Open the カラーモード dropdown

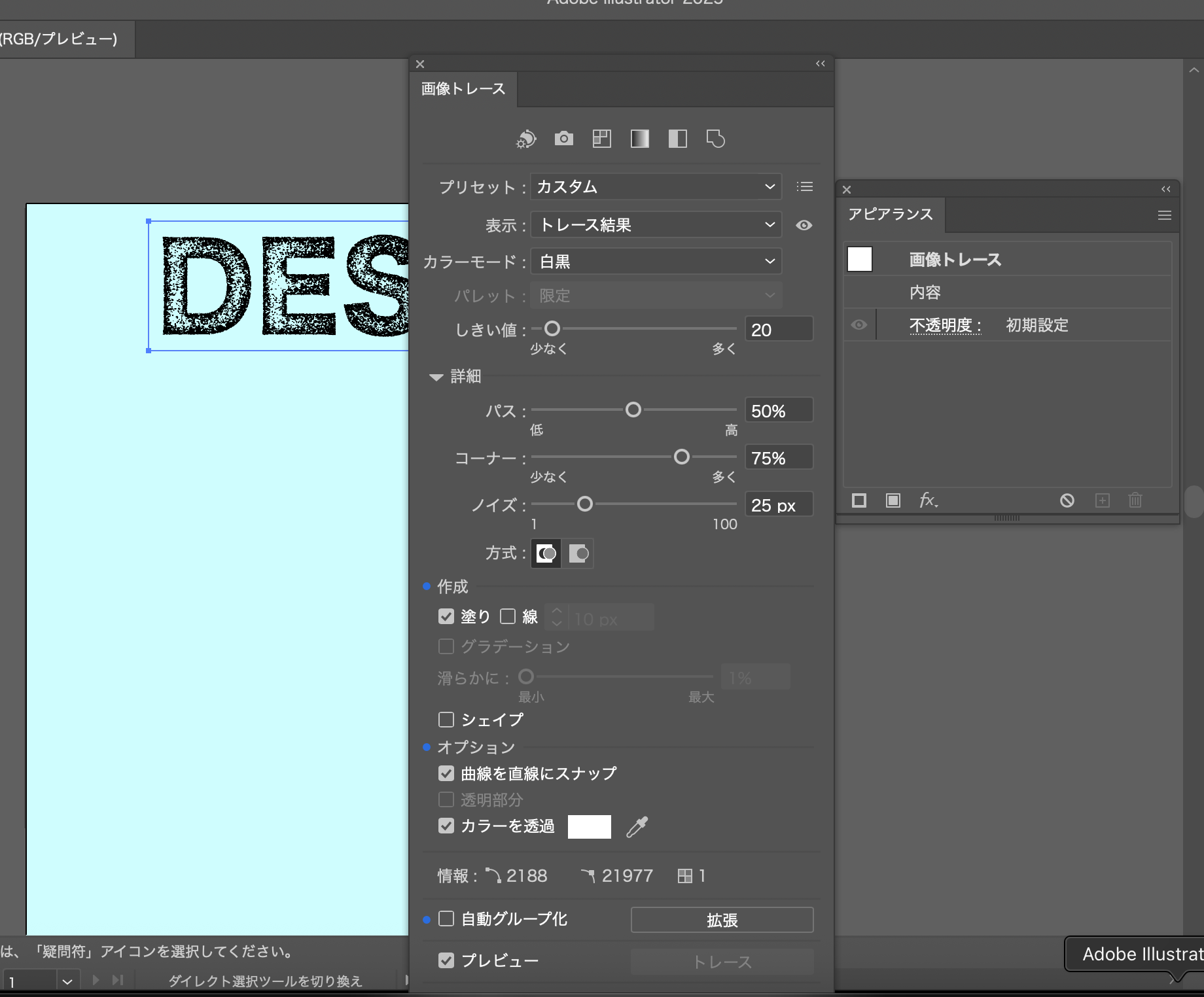656,262
